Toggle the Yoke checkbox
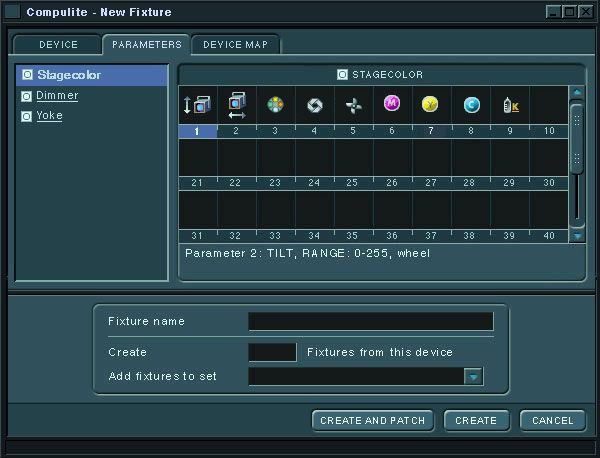600x458 pixels. [x=27, y=116]
